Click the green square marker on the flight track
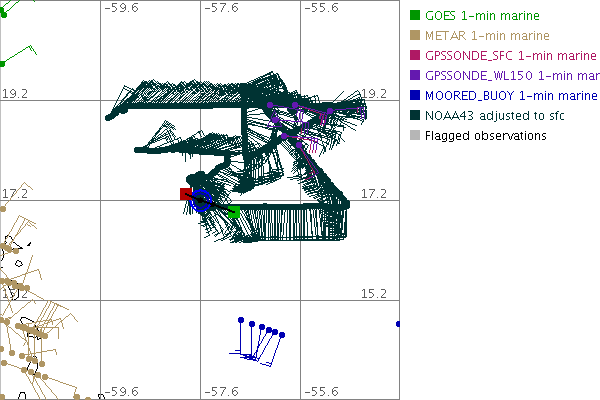This screenshot has width=600, height=400. 233,211
